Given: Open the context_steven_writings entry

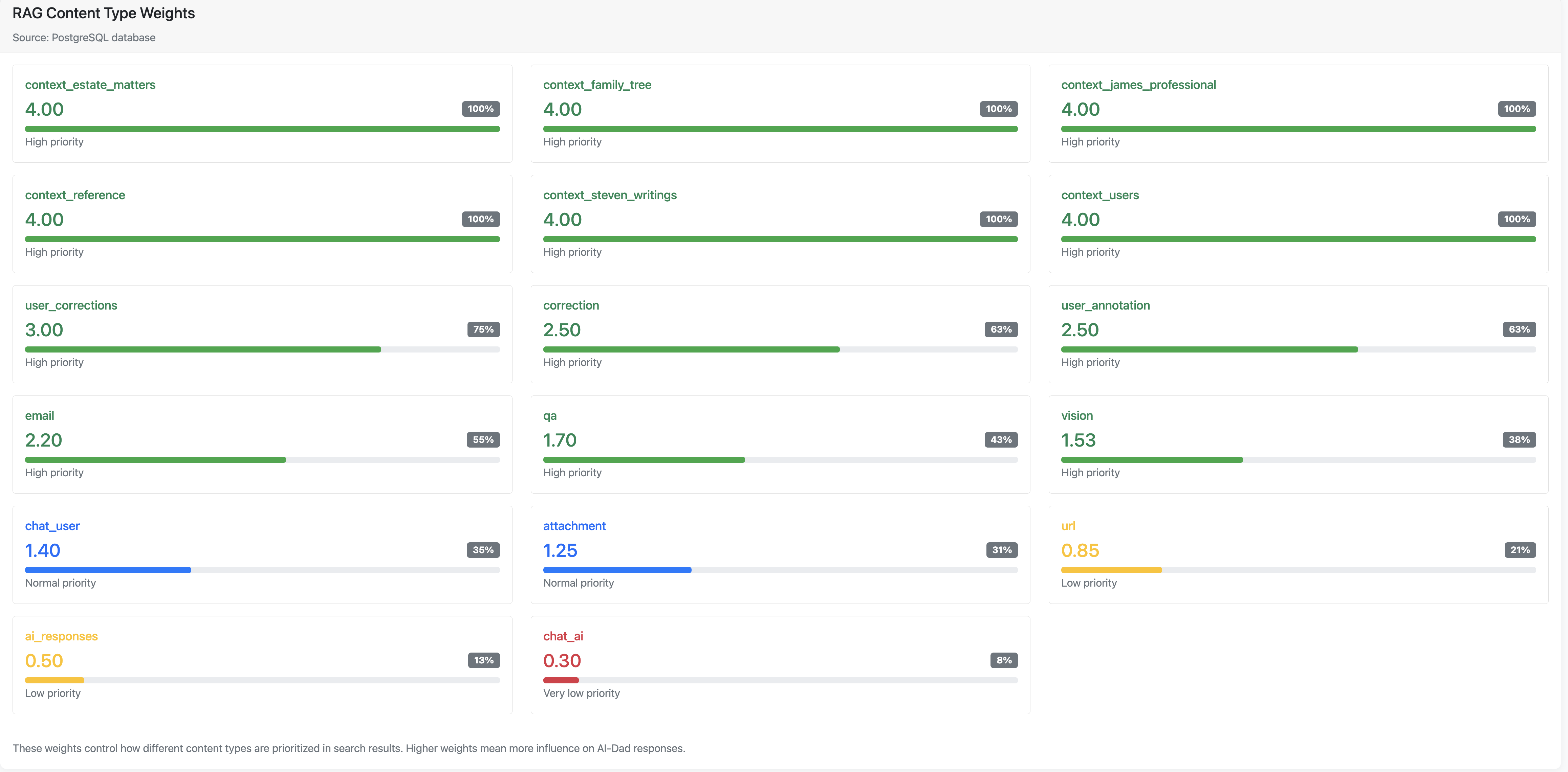Looking at the screenshot, I should coord(610,195).
